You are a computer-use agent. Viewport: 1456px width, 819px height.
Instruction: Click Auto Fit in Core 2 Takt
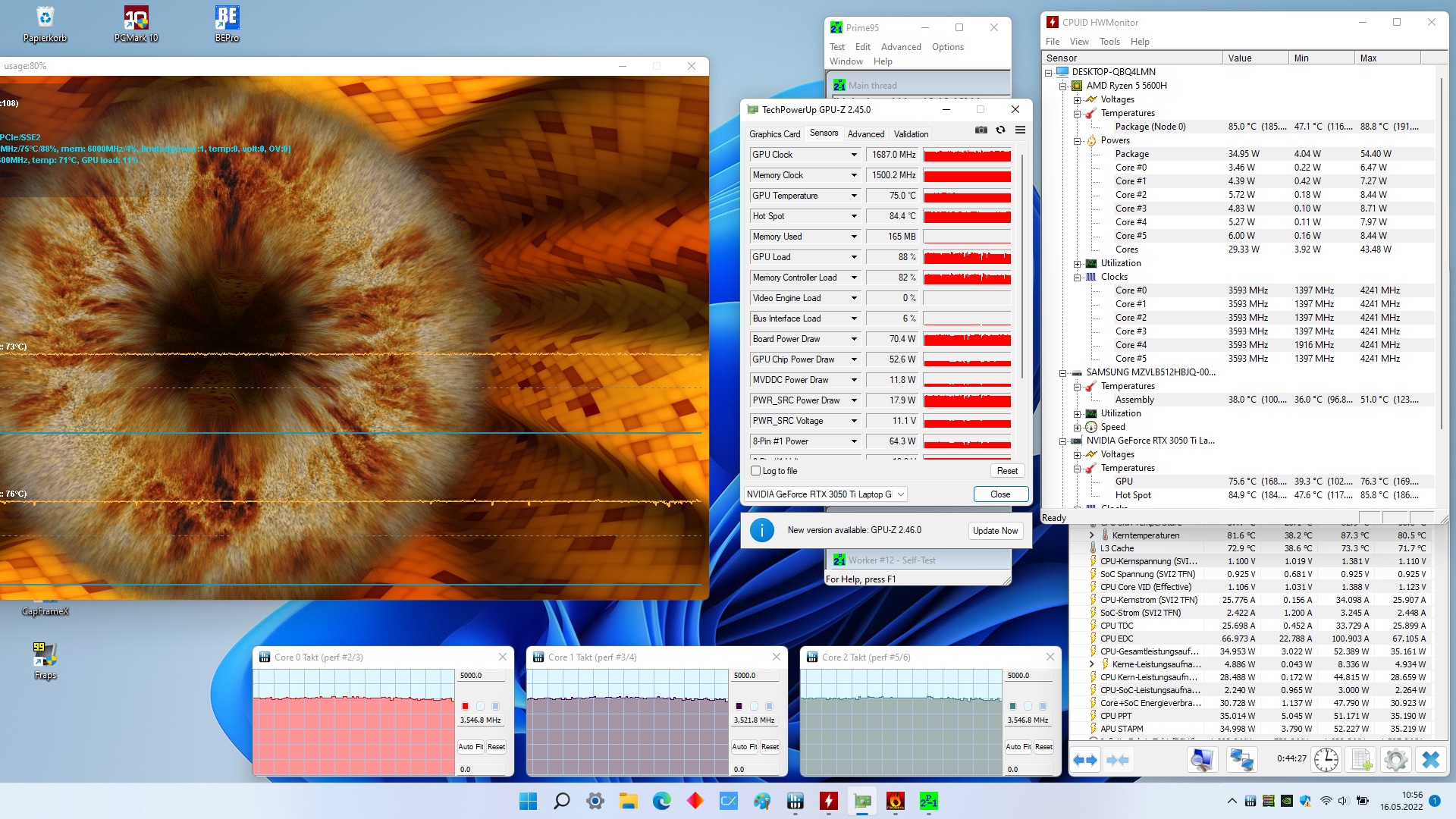click(1018, 747)
